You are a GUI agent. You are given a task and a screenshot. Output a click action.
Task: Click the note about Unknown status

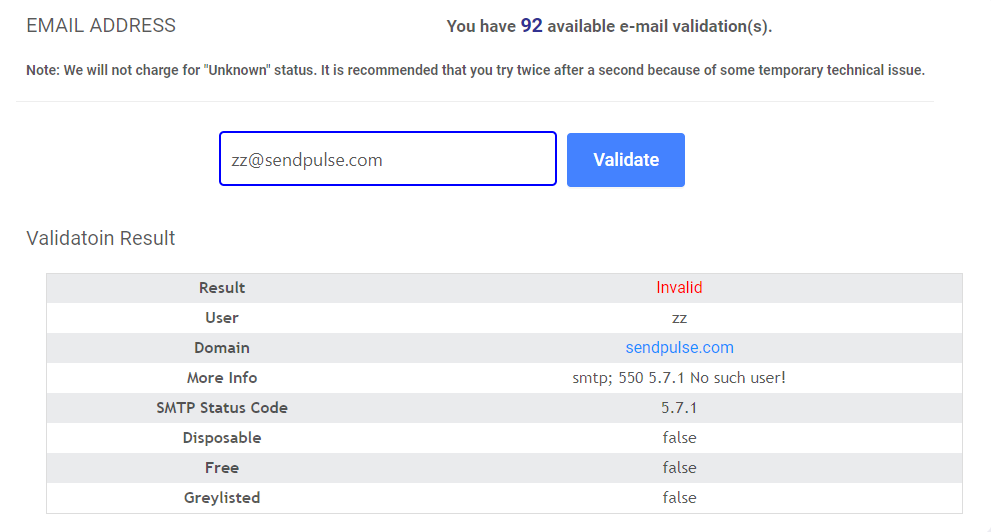pyautogui.click(x=475, y=71)
